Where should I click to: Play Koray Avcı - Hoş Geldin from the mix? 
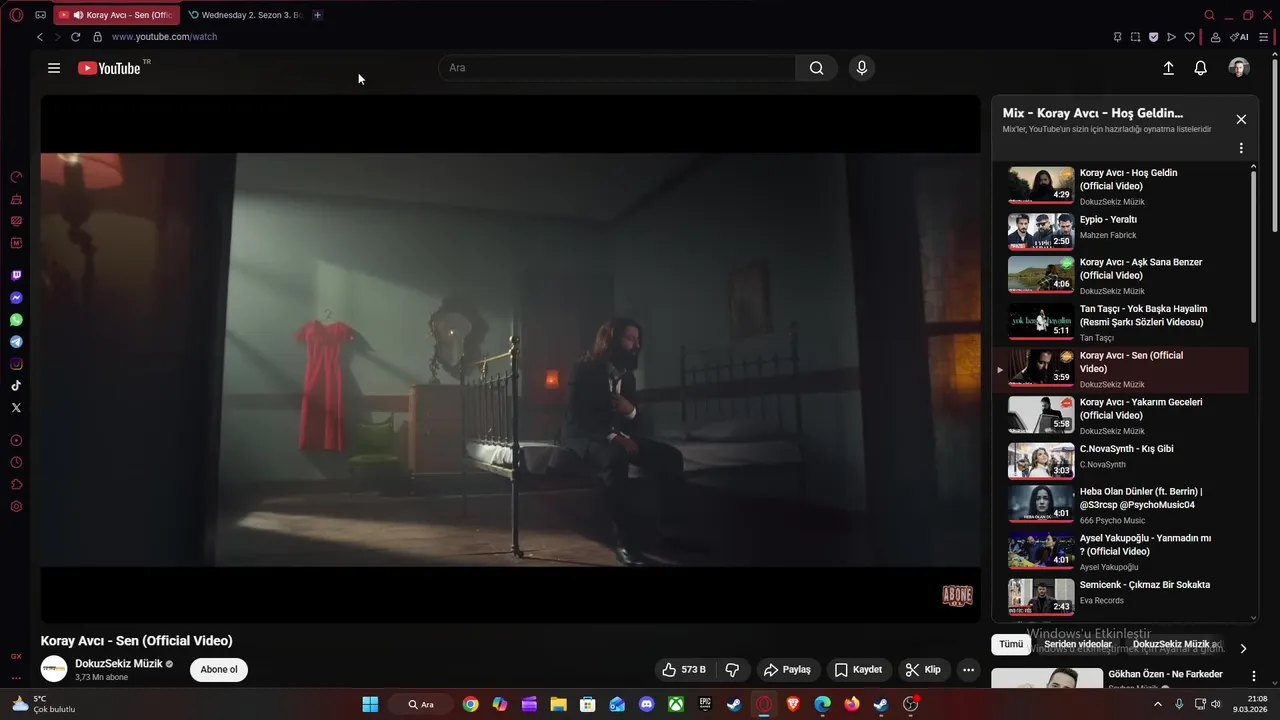pos(1120,185)
